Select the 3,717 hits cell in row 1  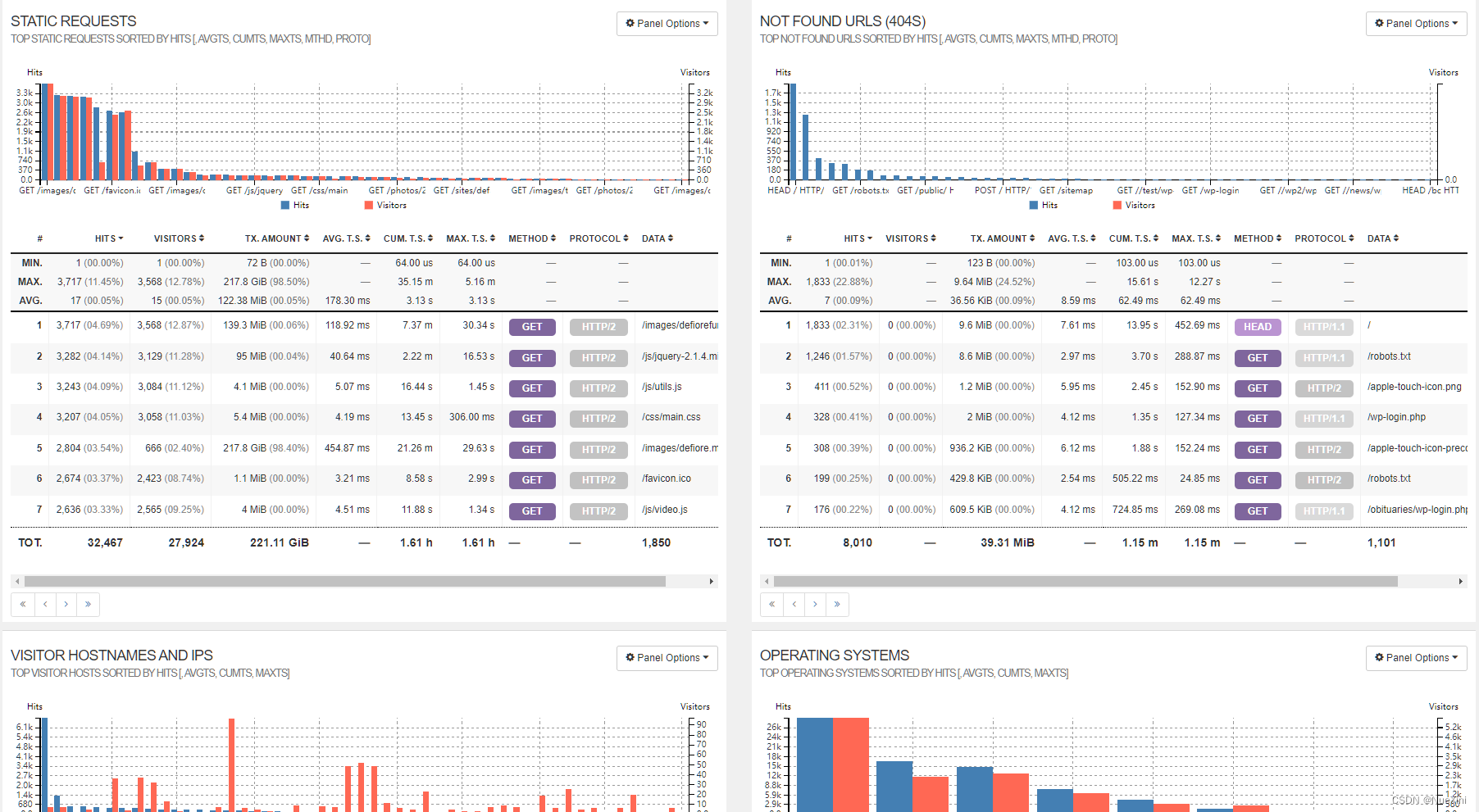point(89,325)
